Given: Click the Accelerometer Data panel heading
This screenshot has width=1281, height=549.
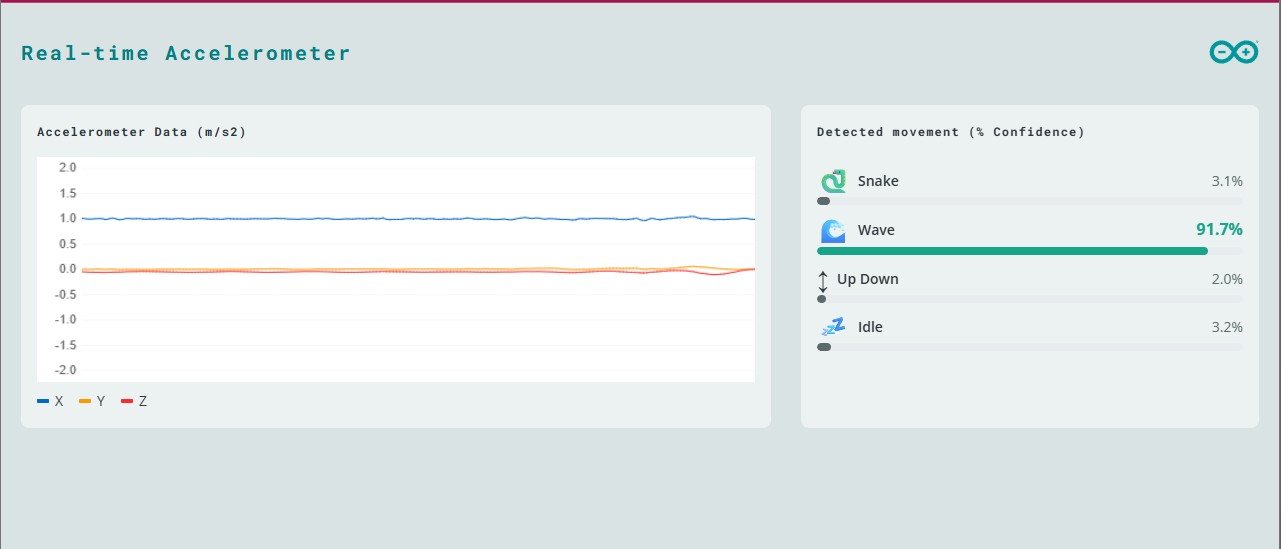Looking at the screenshot, I should [141, 132].
